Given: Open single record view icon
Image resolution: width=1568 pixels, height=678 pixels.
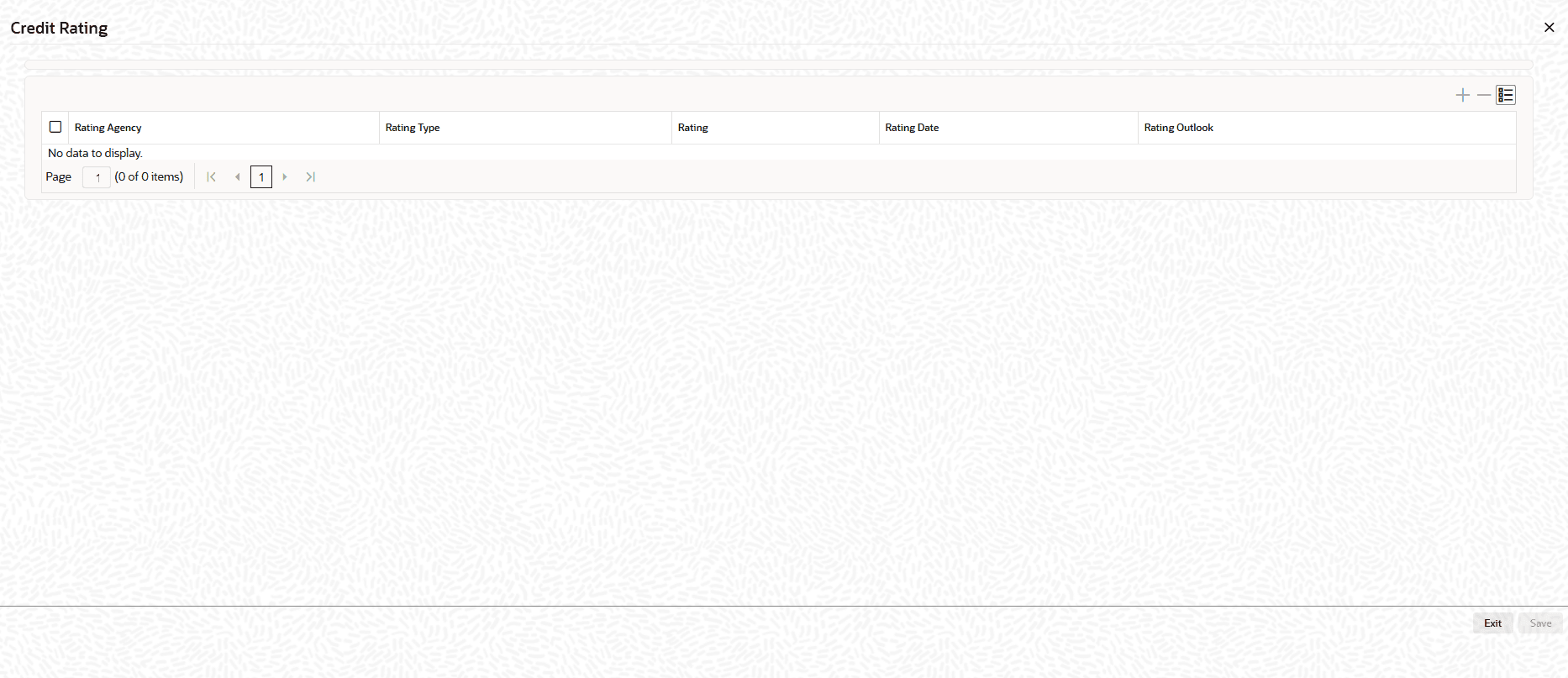Looking at the screenshot, I should click(x=1506, y=95).
